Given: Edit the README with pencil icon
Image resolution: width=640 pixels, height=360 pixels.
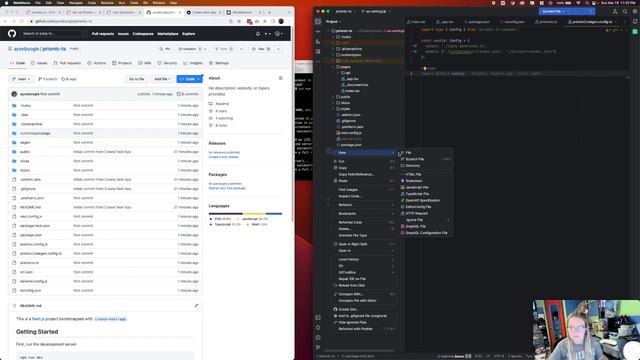Looking at the screenshot, I should pos(196,305).
